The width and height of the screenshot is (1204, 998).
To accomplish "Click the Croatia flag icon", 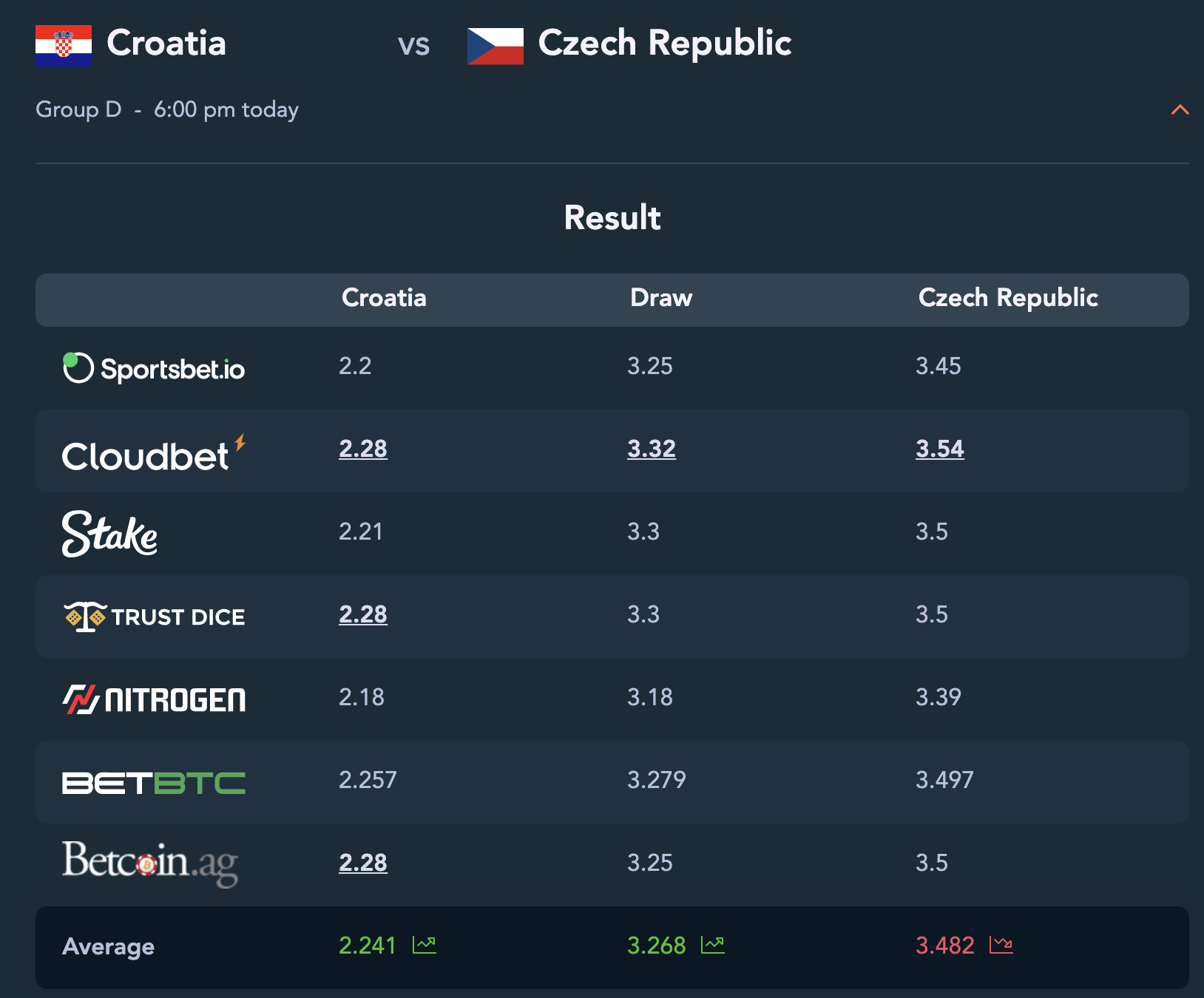I will [64, 46].
